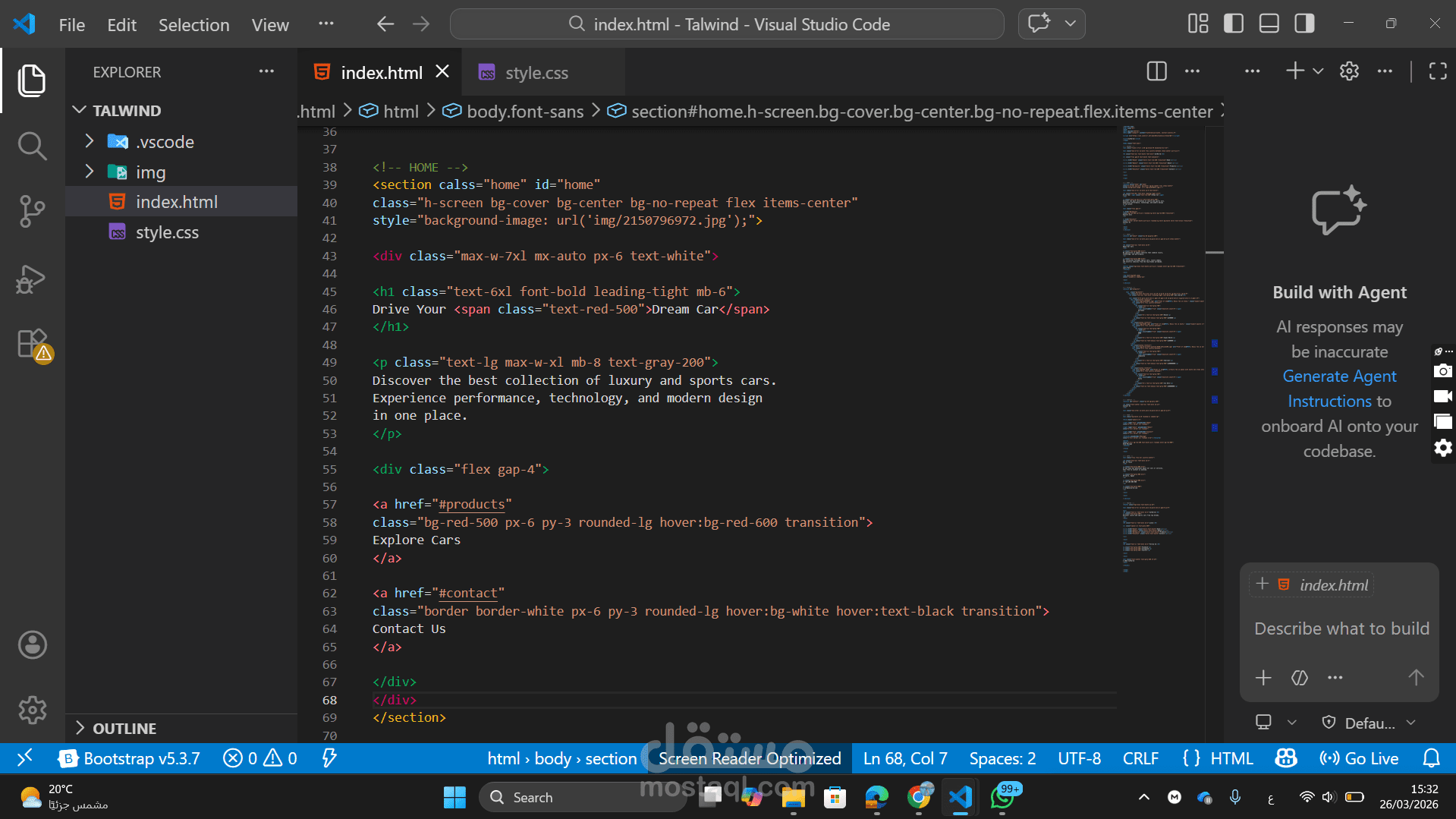Open the configure tools icon in chat

1300,677
